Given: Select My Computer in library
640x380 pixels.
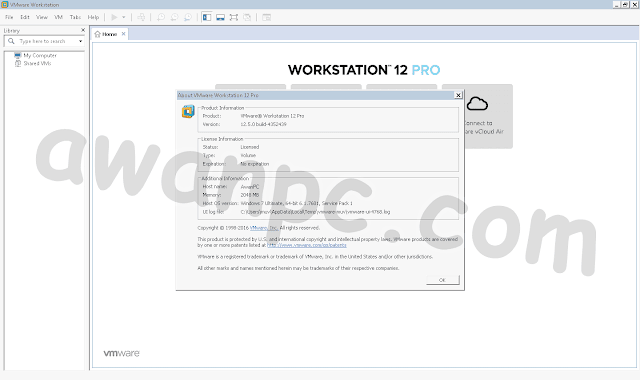Looking at the screenshot, I should coord(40,56).
